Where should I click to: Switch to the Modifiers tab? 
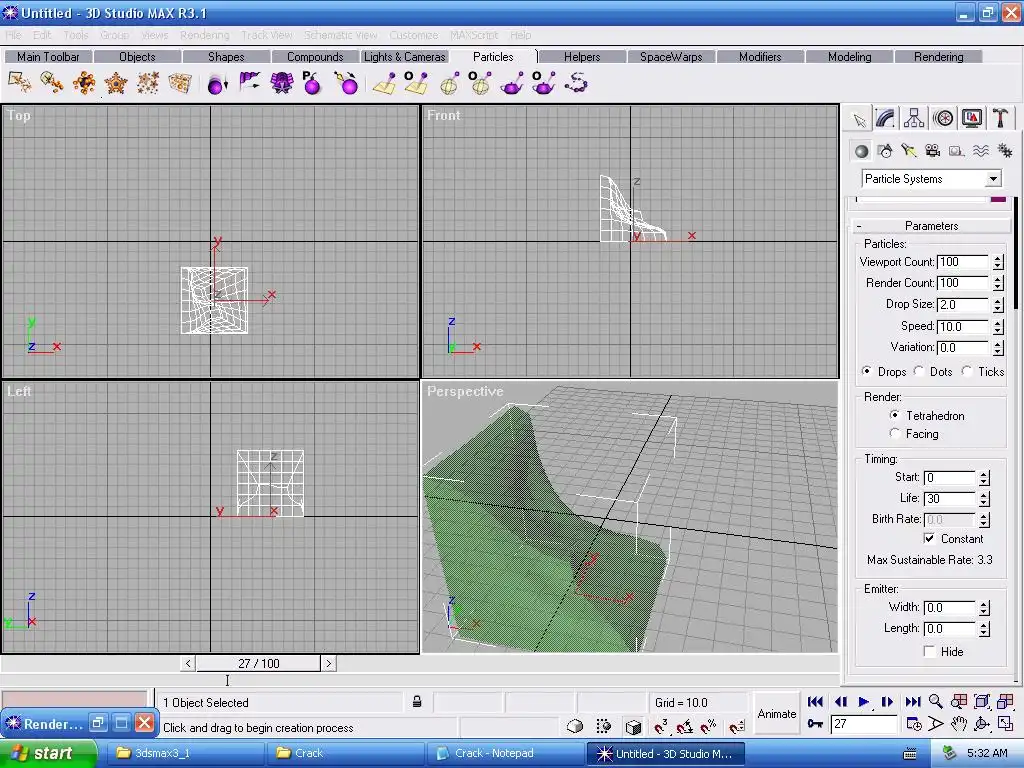(760, 57)
